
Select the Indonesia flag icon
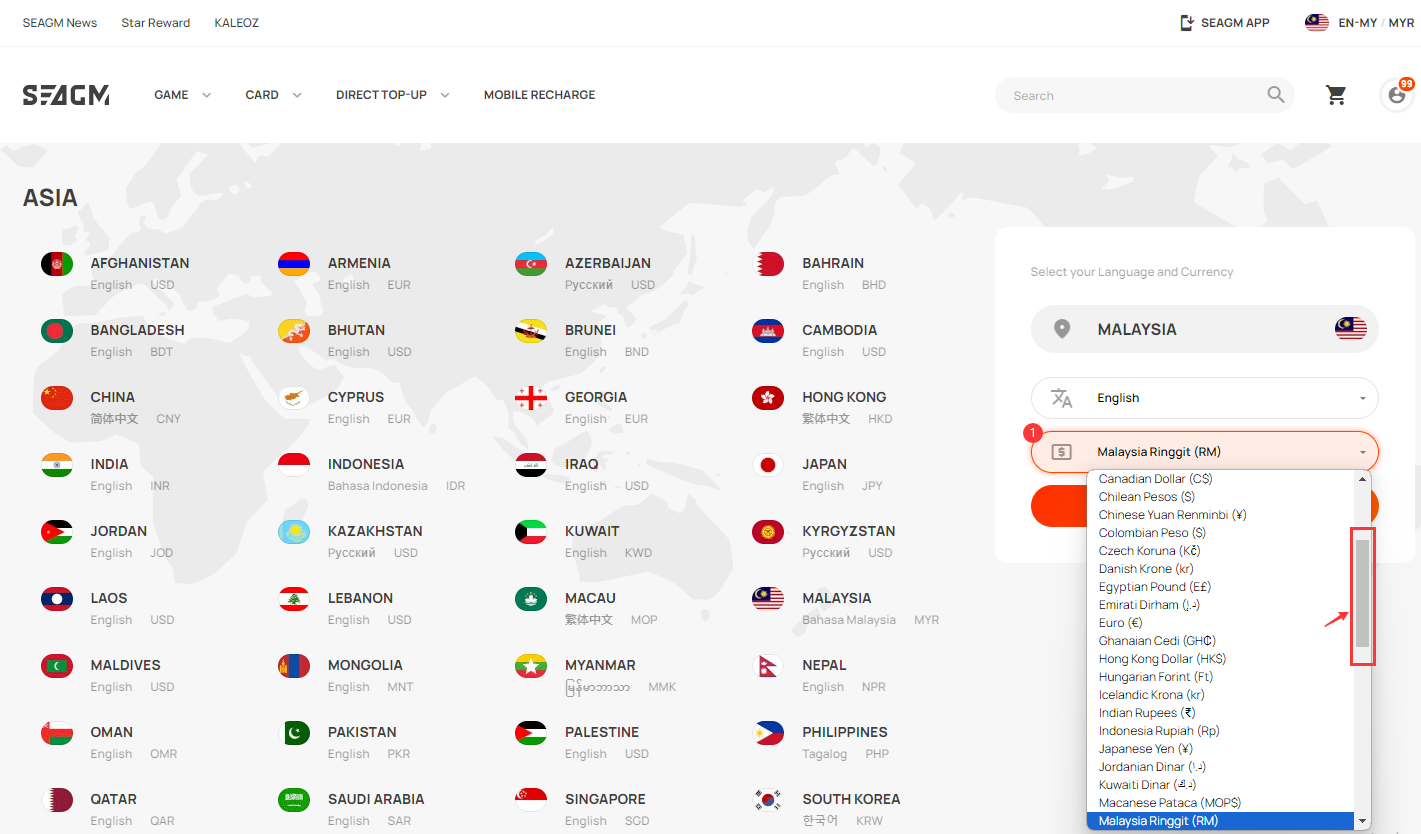(x=294, y=465)
